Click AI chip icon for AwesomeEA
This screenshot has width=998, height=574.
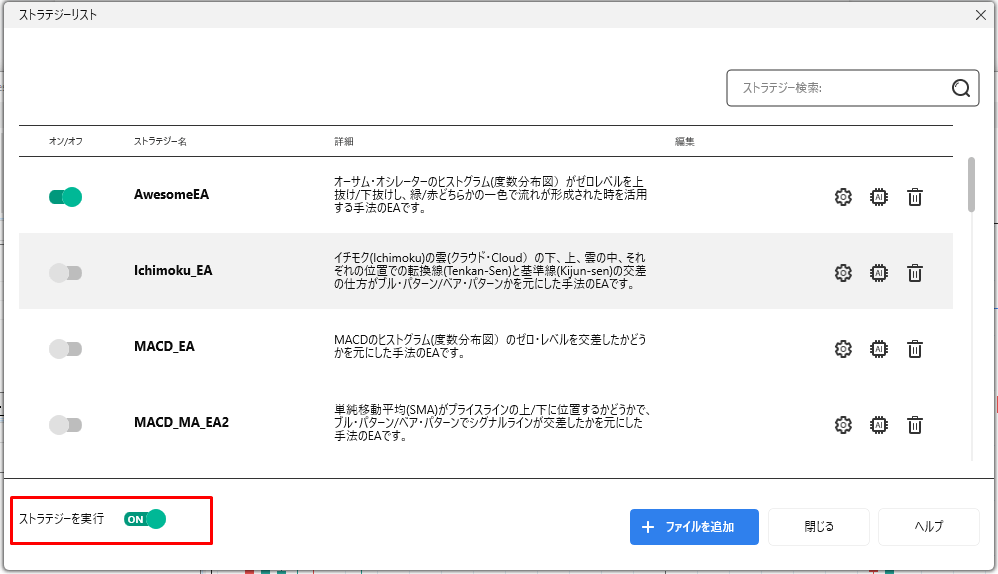coord(879,197)
